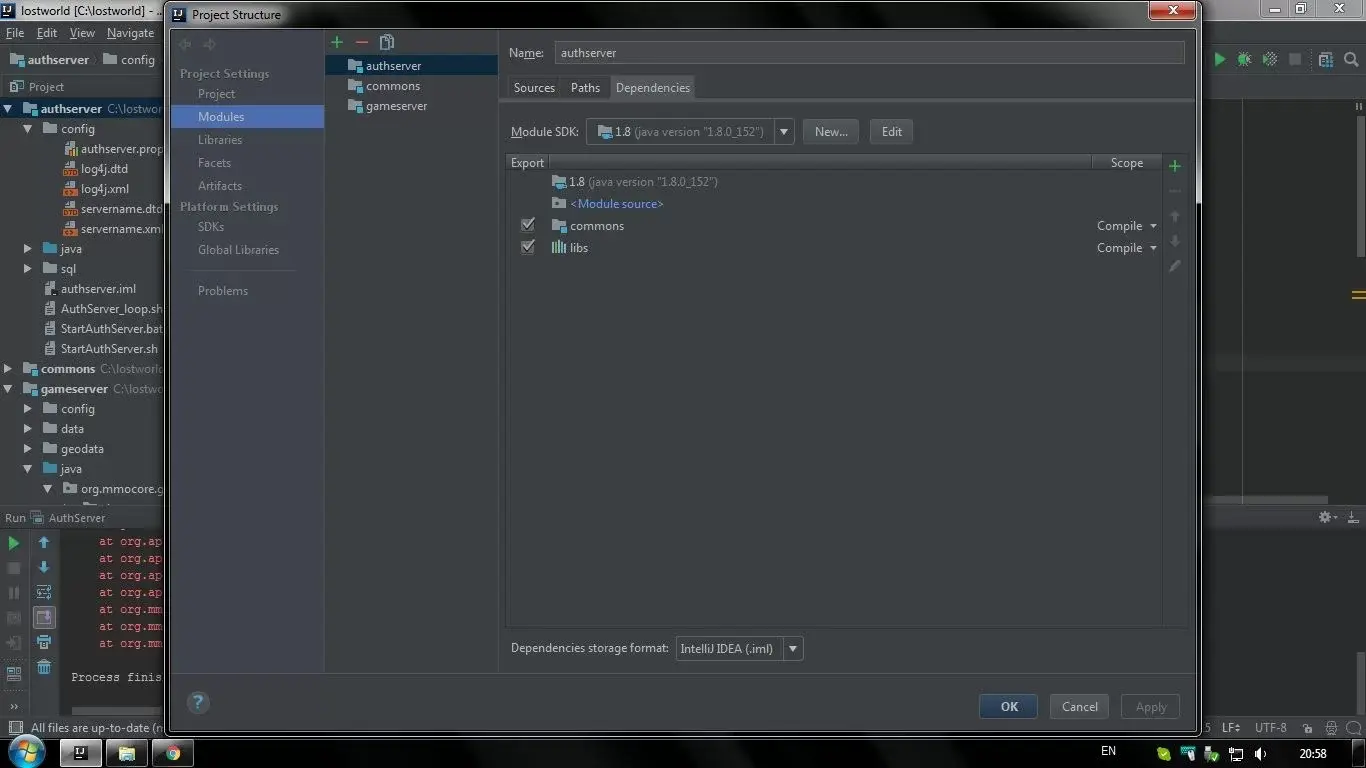Add a dependency with the green plus icon
The image size is (1366, 768).
pyautogui.click(x=1175, y=166)
